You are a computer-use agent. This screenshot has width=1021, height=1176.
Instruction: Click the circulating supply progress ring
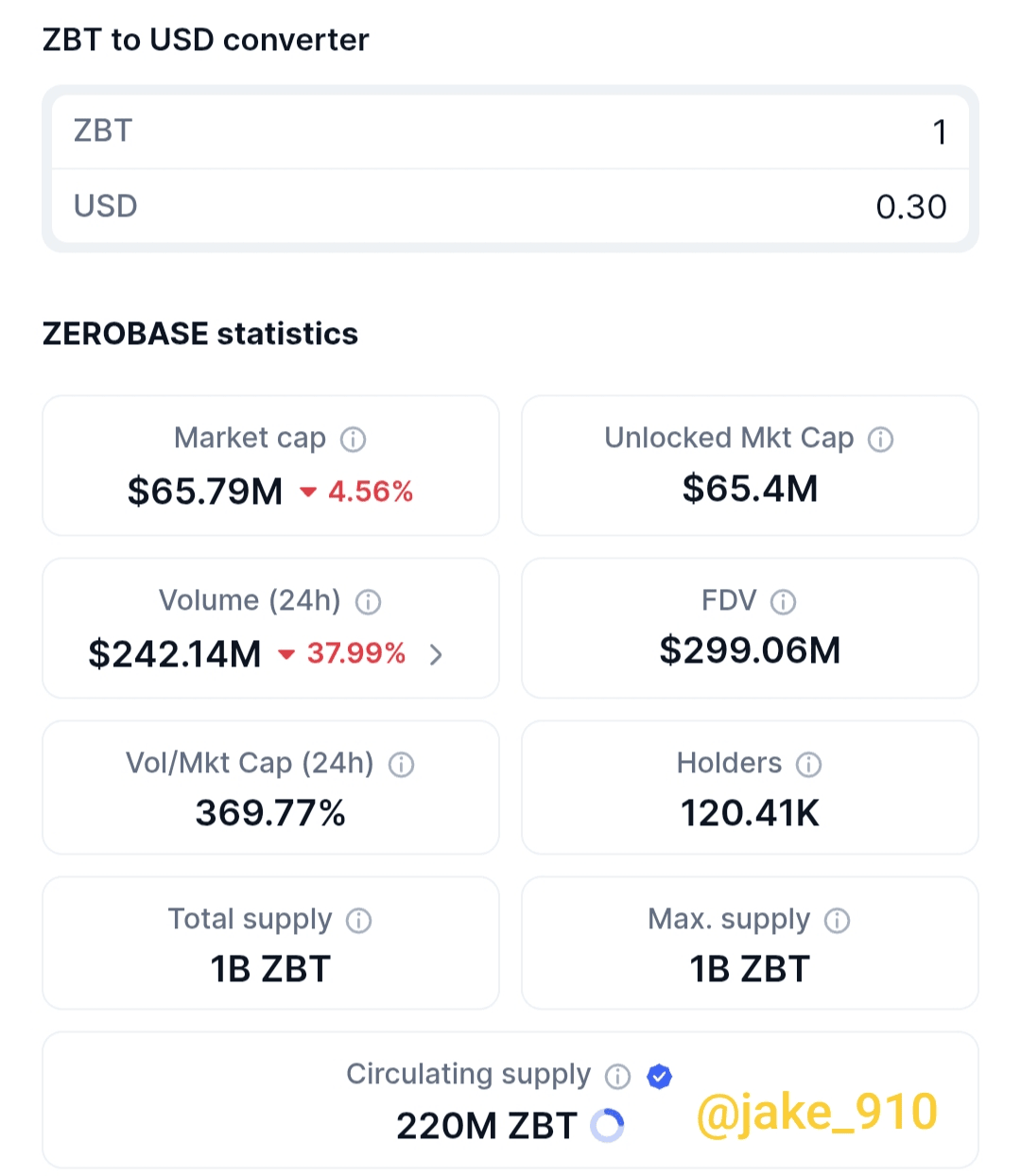coord(607,1126)
